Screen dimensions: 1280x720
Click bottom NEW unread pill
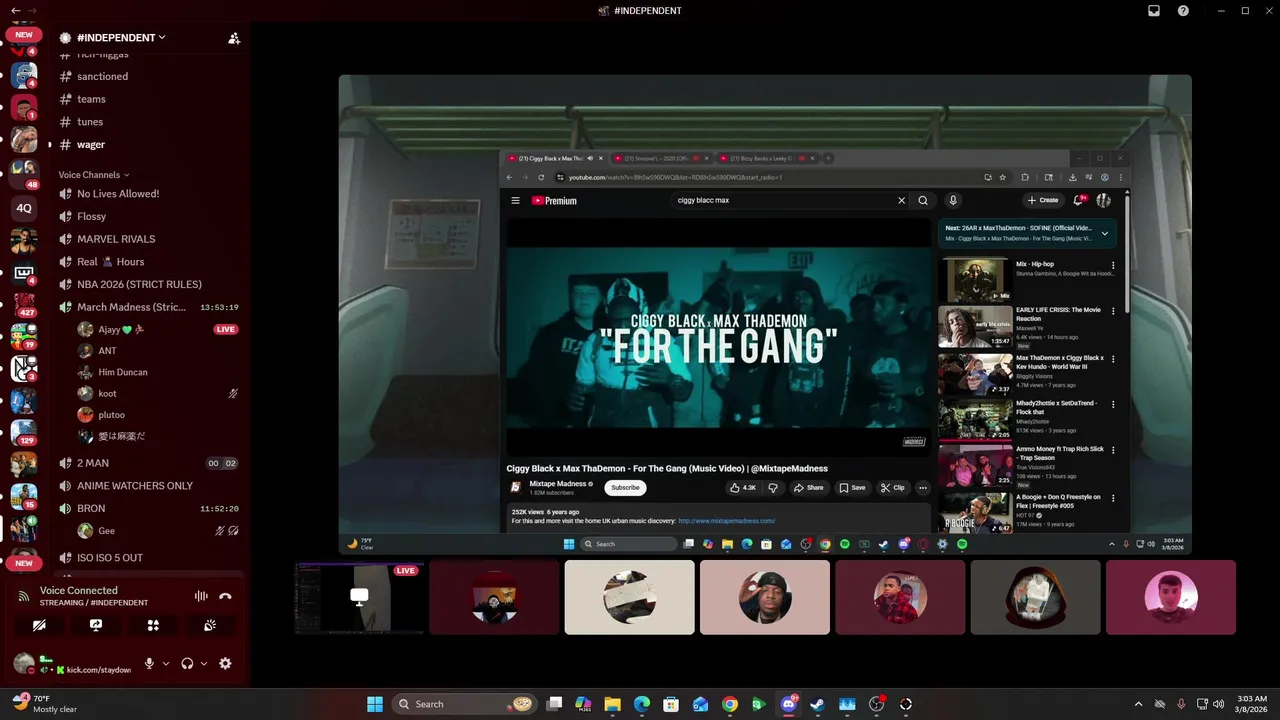(24, 563)
